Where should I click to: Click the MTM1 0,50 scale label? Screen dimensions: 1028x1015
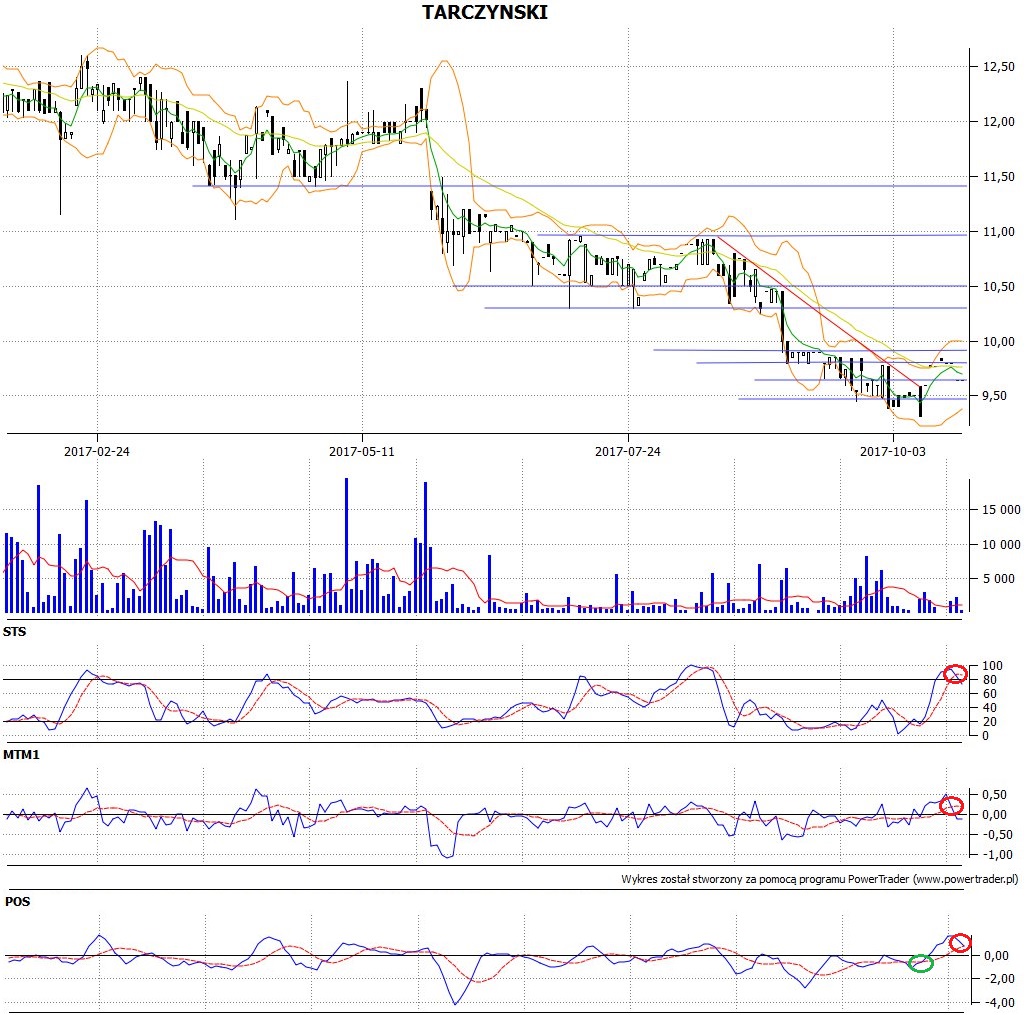(x=994, y=795)
